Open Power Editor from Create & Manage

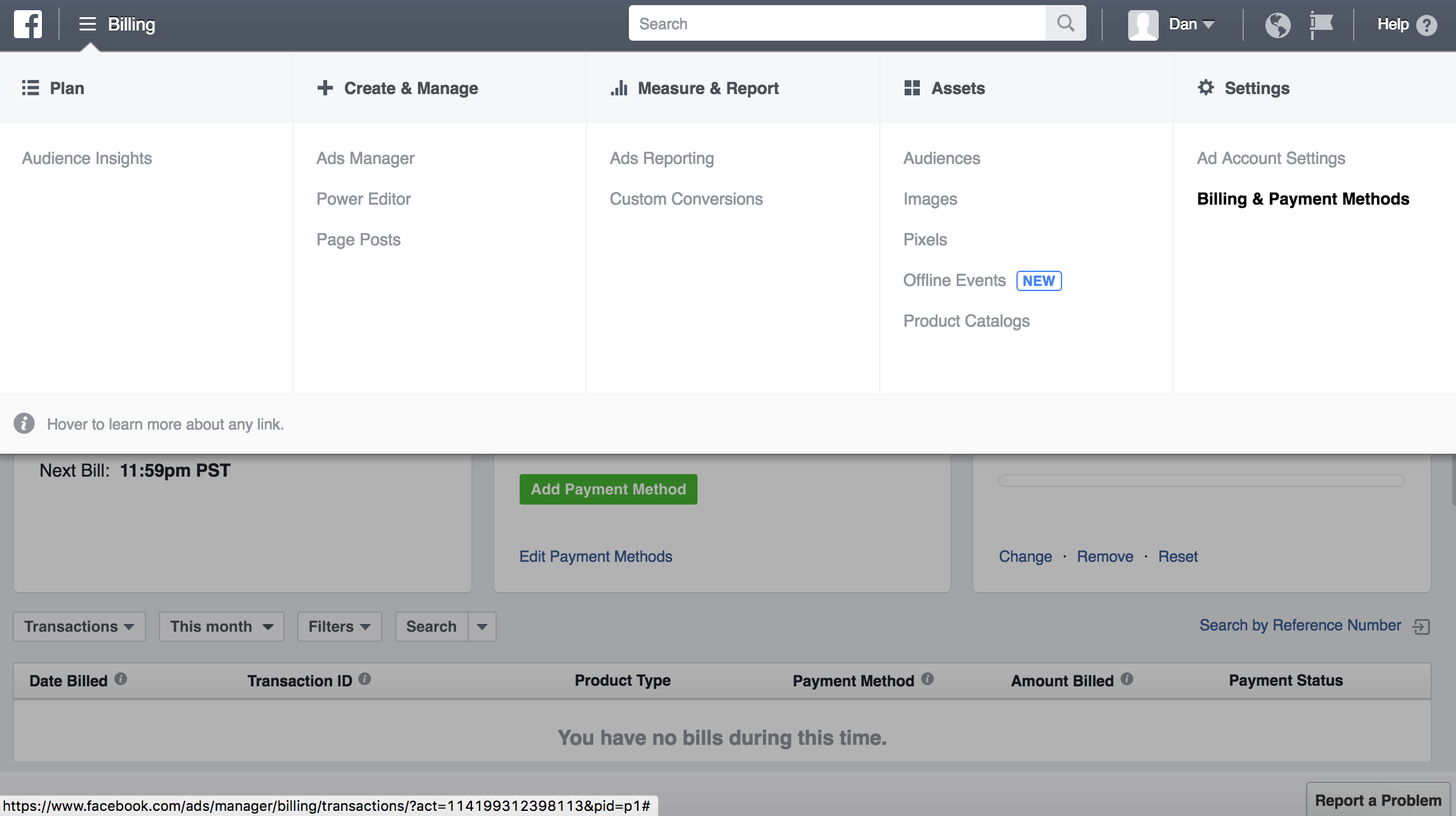(363, 198)
